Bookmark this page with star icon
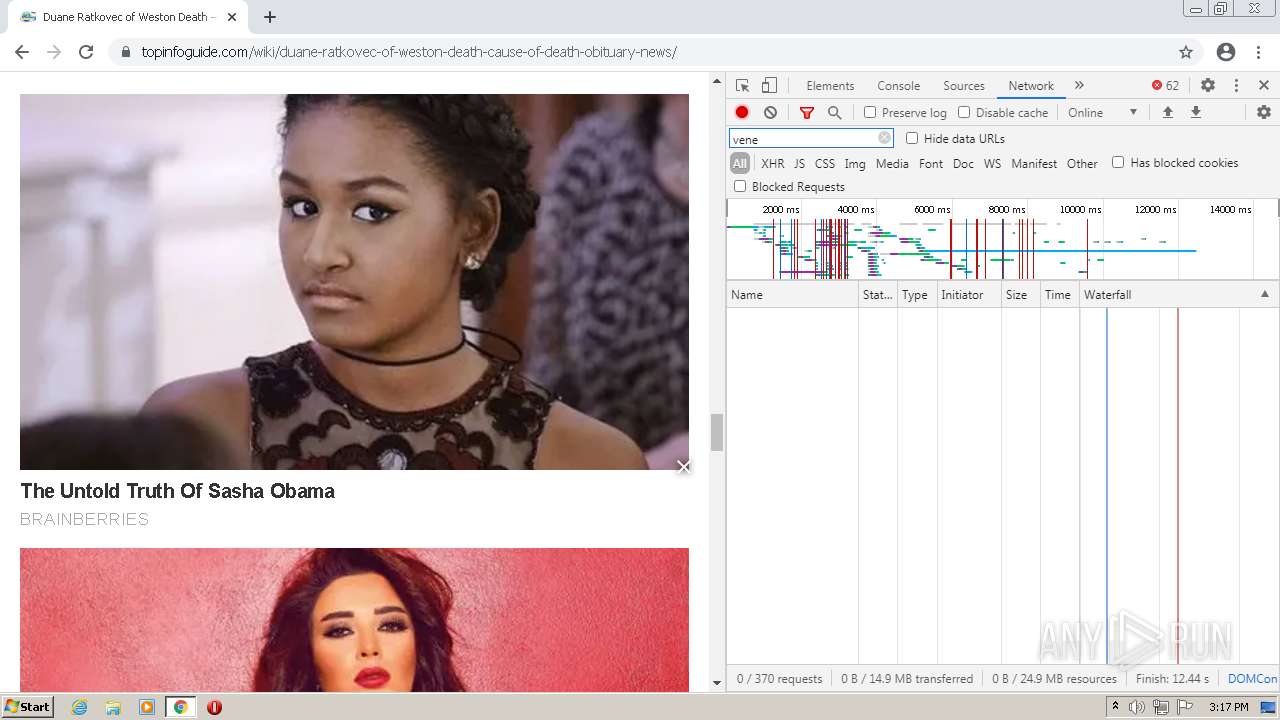Image resolution: width=1280 pixels, height=720 pixels. pos(1186,52)
